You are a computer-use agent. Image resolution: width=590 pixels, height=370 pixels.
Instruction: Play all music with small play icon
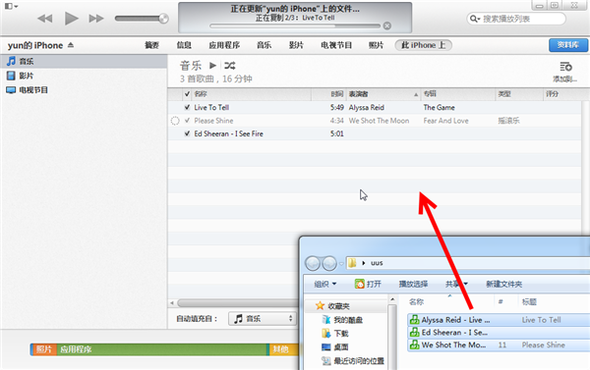click(213, 65)
